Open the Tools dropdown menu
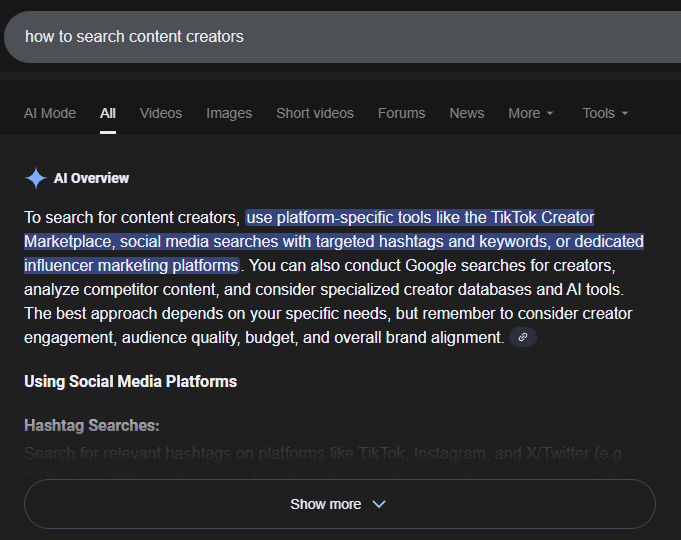The height and width of the screenshot is (540, 681). click(x=605, y=113)
